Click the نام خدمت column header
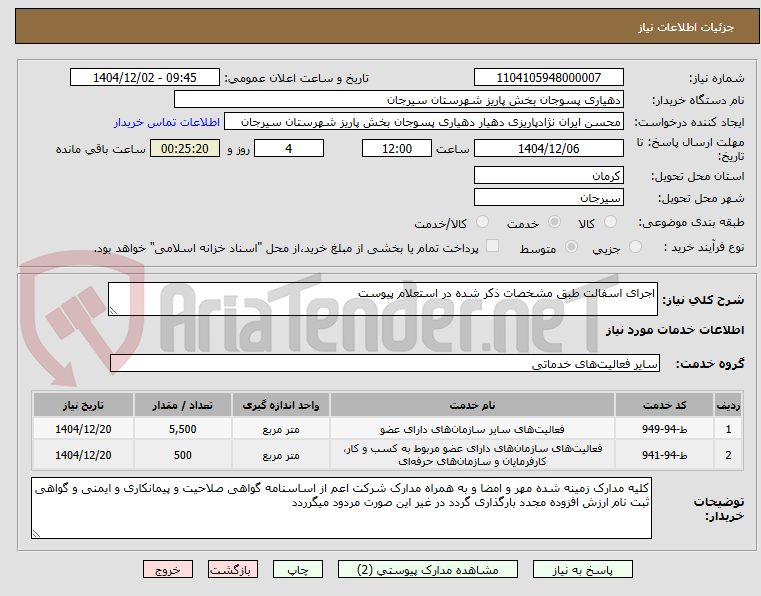 472,405
